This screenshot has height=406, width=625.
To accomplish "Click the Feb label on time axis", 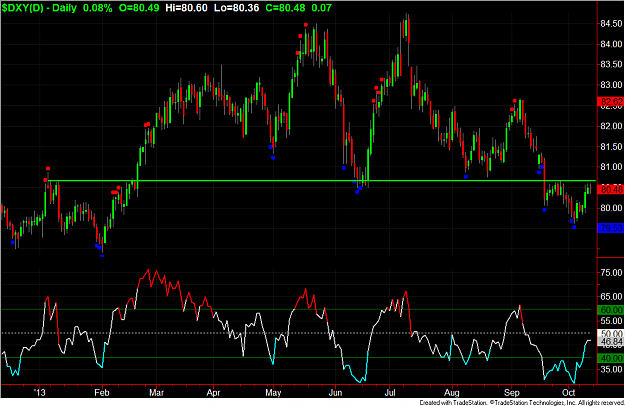I will click(x=102, y=392).
